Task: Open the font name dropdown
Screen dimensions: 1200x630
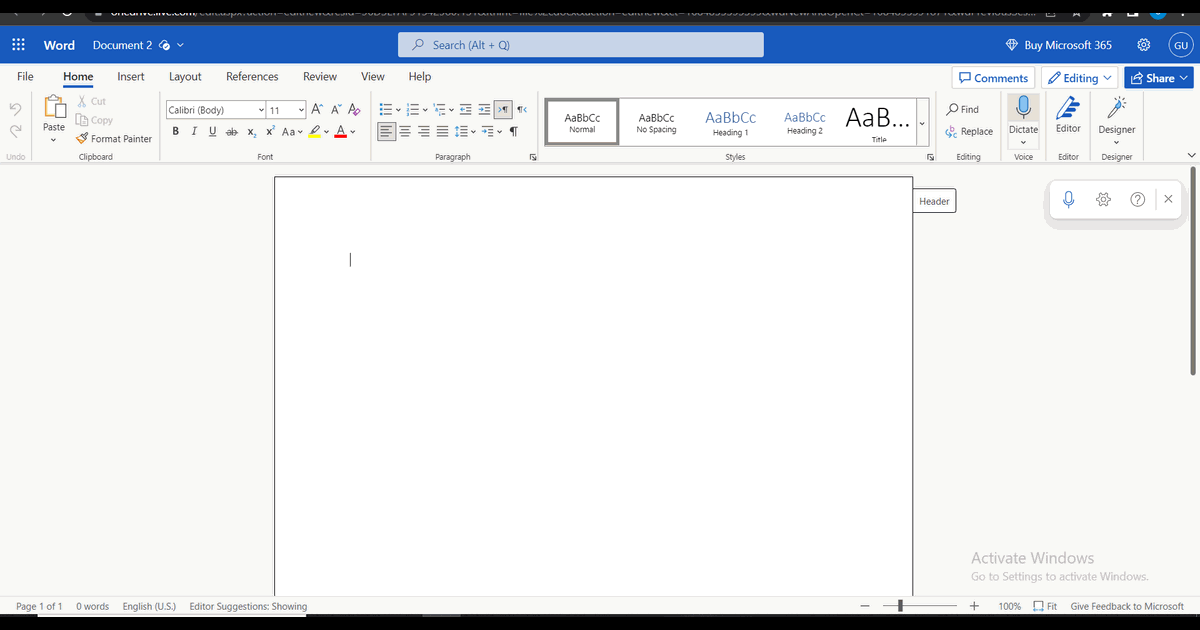Action: [x=262, y=110]
